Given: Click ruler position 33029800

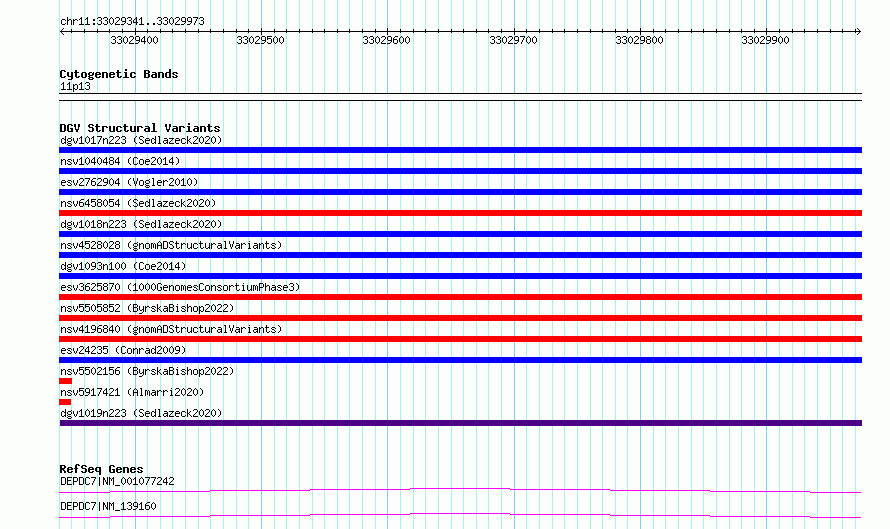Looking at the screenshot, I should tap(640, 40).
